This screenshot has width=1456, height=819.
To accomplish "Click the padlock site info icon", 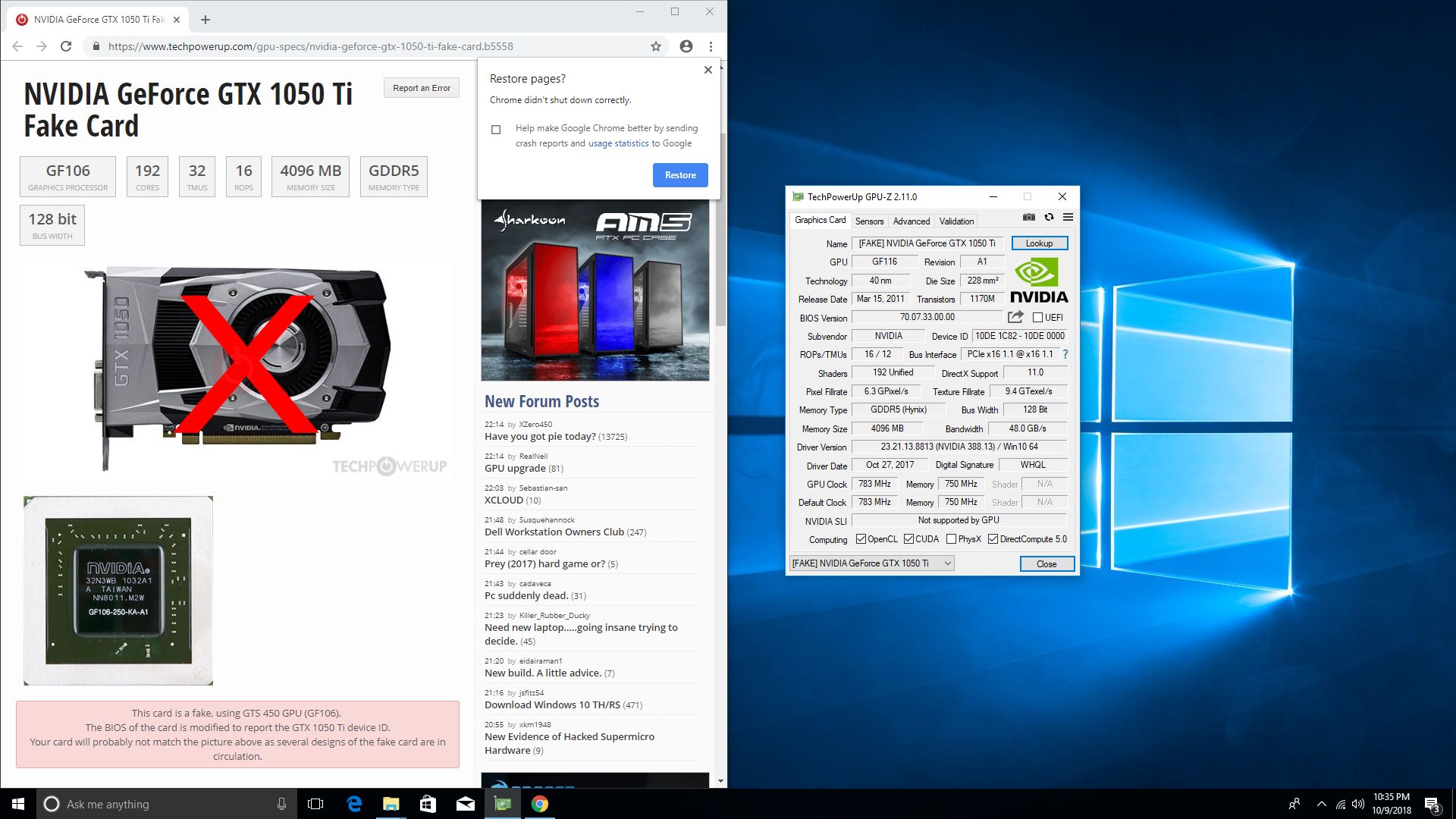I will (96, 46).
